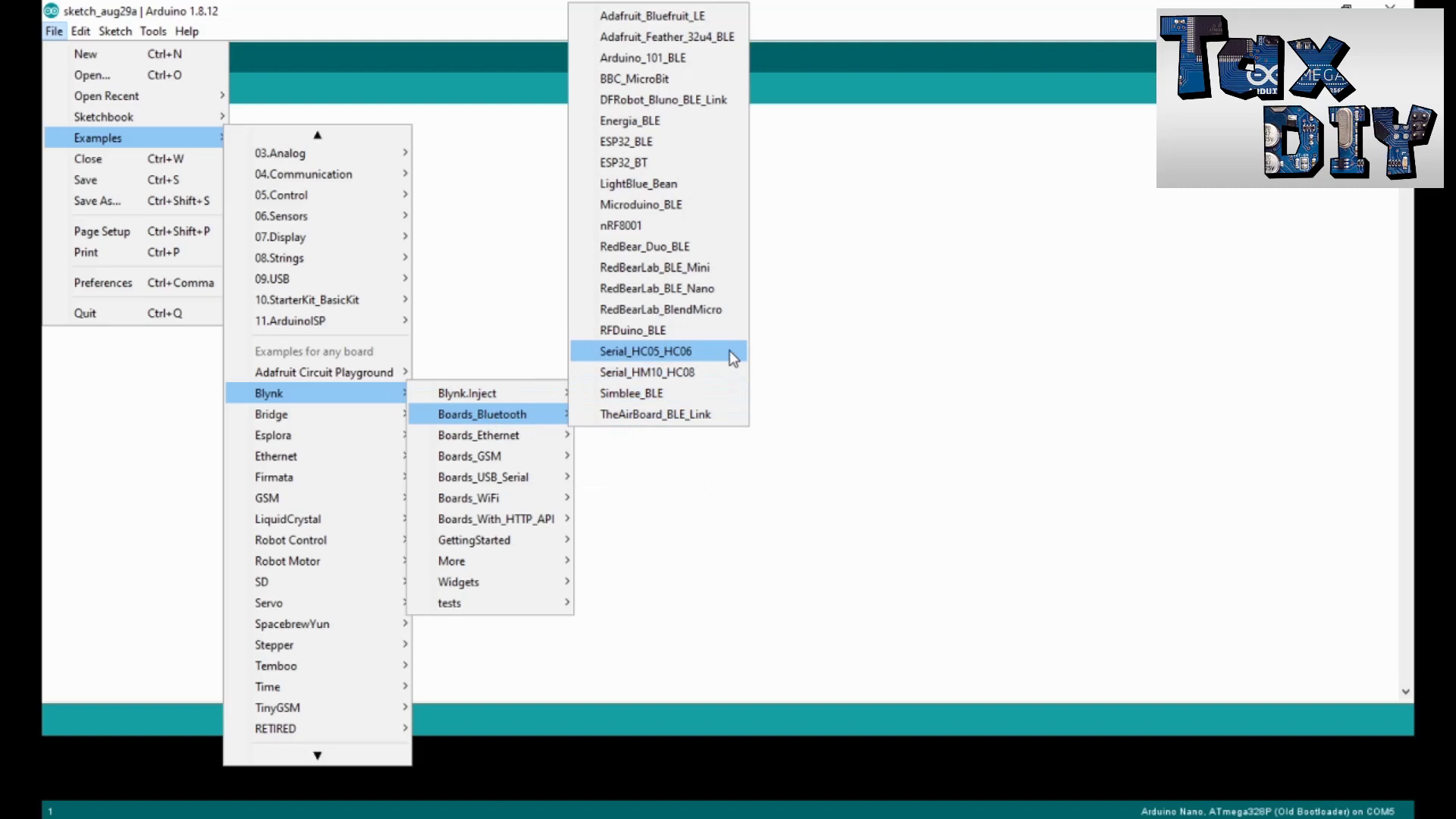Expand 03.Analog examples
1456x819 pixels.
click(x=318, y=153)
